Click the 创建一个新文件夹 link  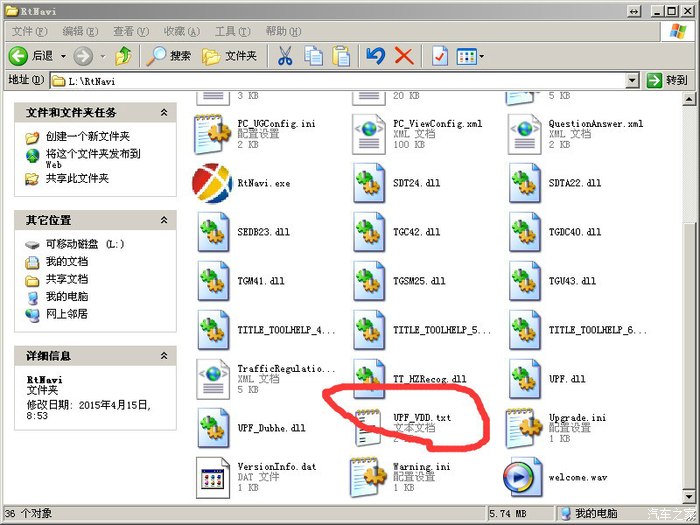tap(88, 136)
